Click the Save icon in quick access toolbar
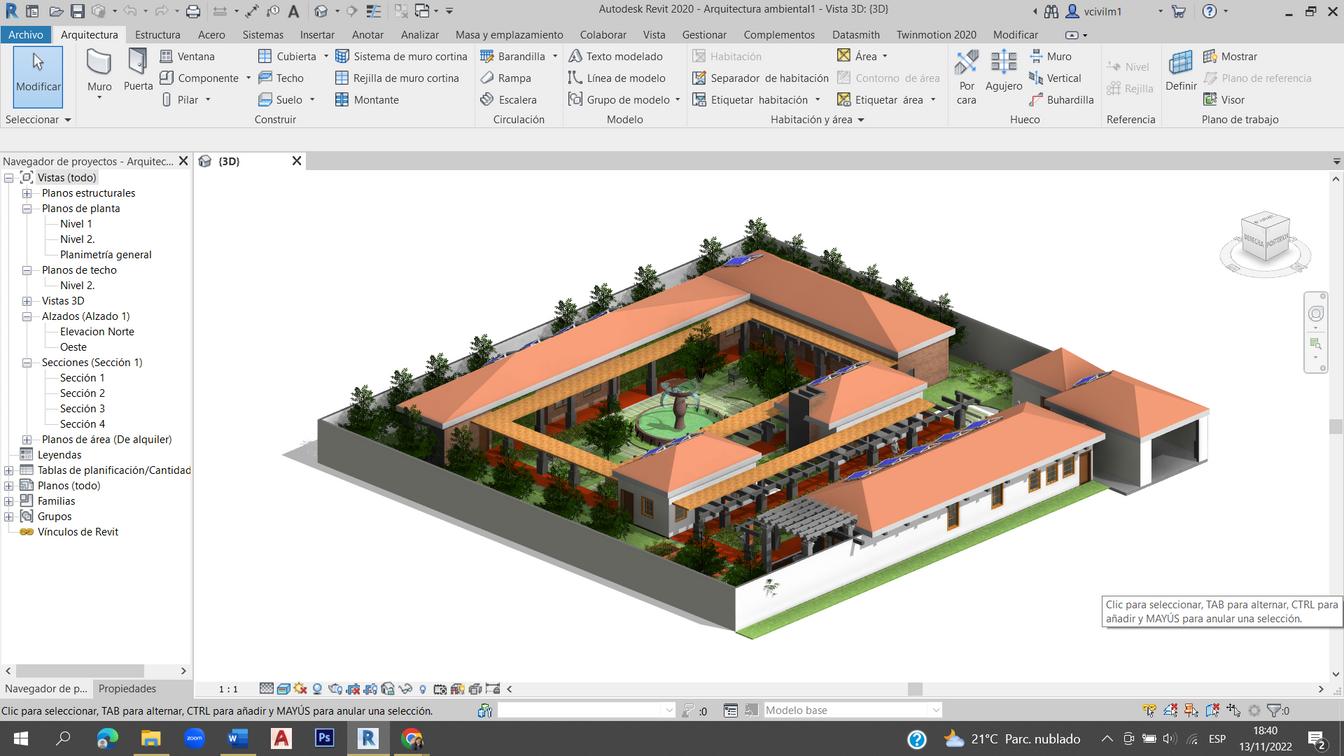The height and width of the screenshot is (756, 1344). point(77,11)
